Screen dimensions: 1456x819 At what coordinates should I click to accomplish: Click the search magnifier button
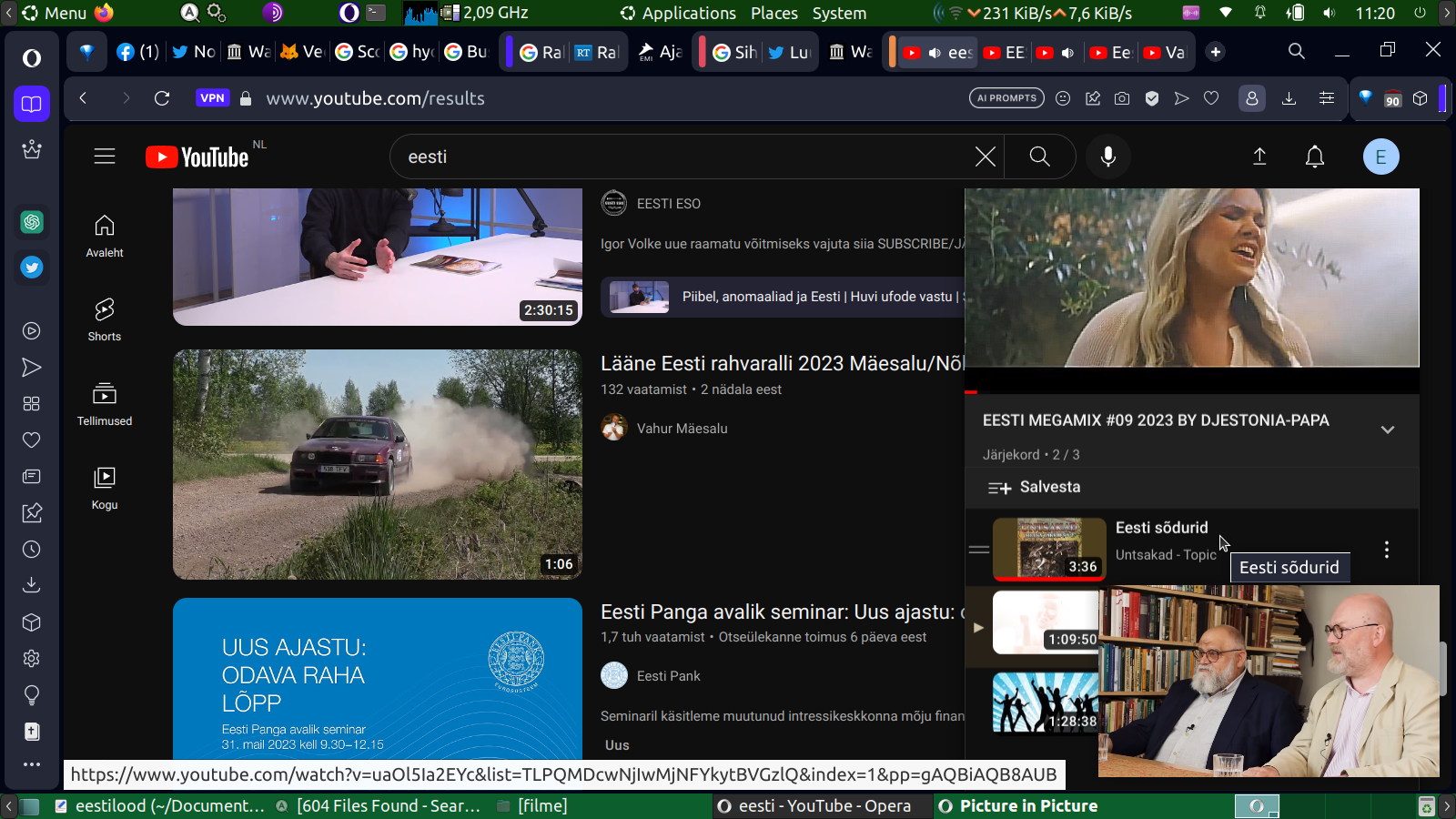click(1039, 157)
